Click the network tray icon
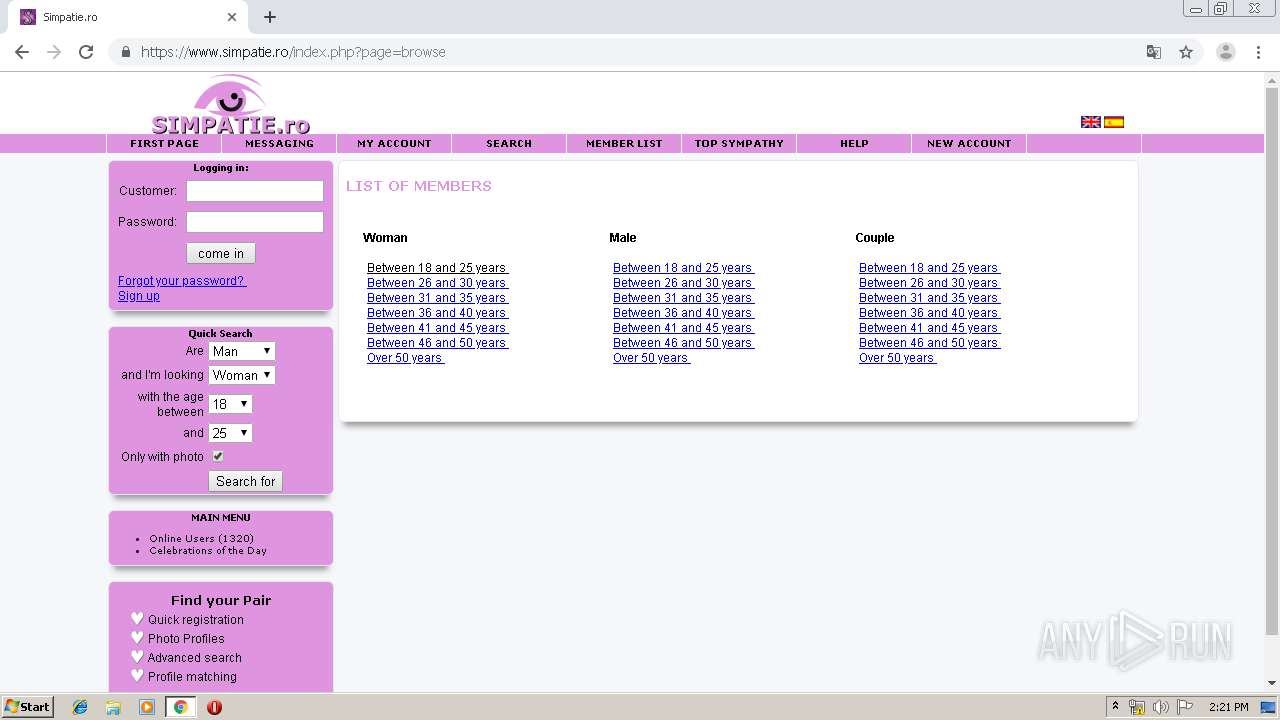The image size is (1280, 720). coord(1137,707)
